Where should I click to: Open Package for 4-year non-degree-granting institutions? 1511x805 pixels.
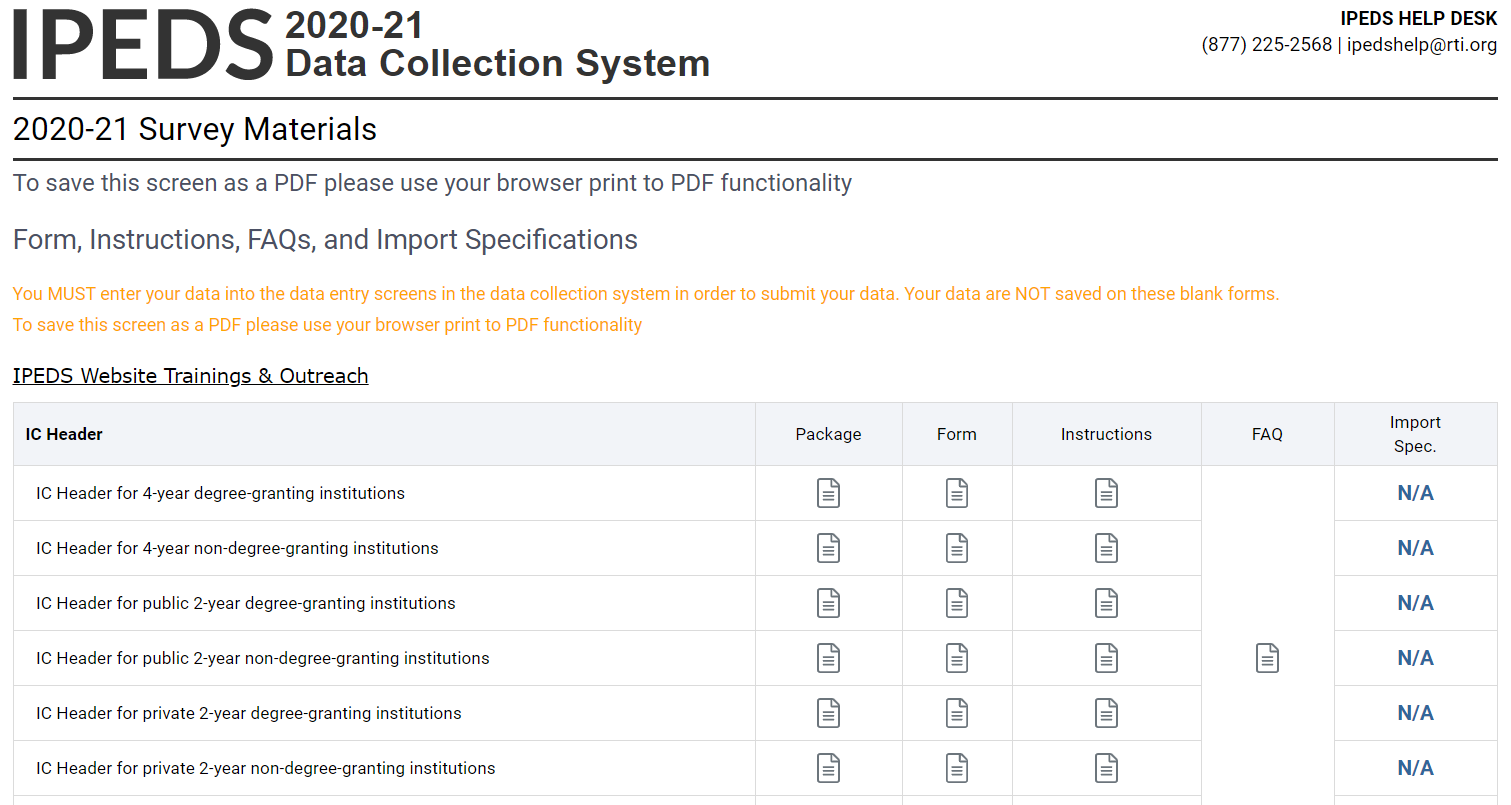(828, 548)
